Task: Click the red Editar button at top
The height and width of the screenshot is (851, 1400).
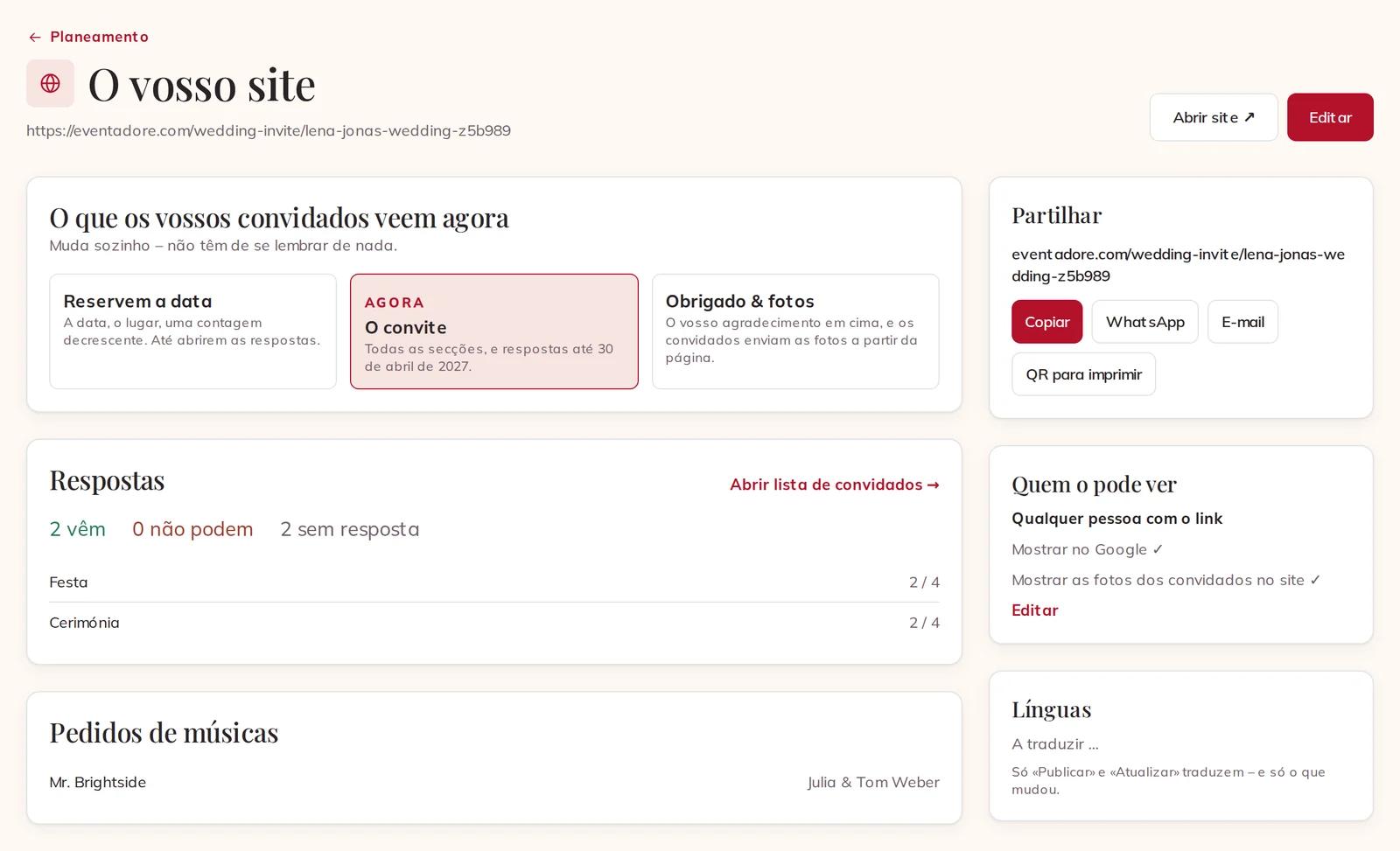Action: click(x=1330, y=117)
